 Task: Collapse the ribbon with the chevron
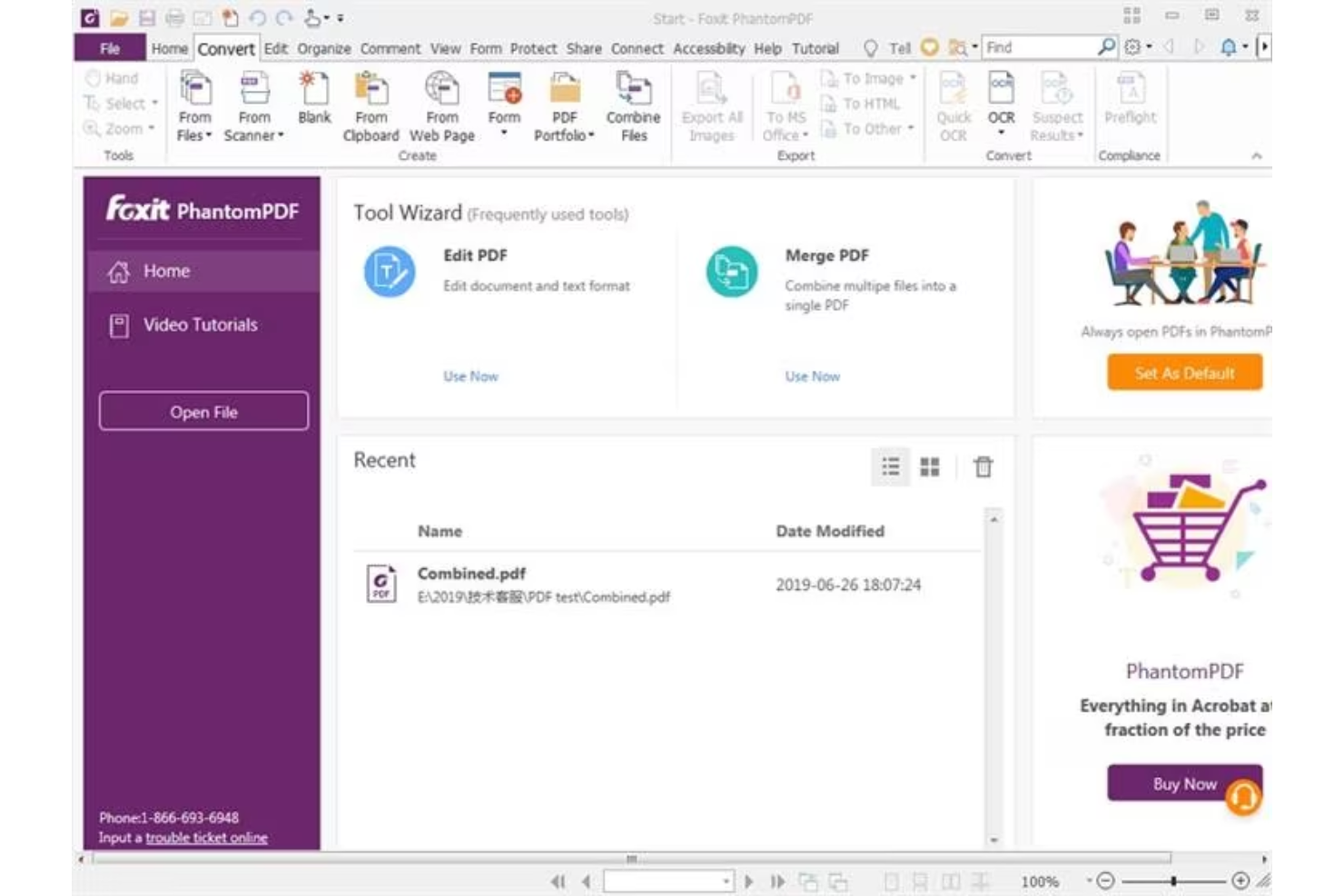pyautogui.click(x=1256, y=155)
